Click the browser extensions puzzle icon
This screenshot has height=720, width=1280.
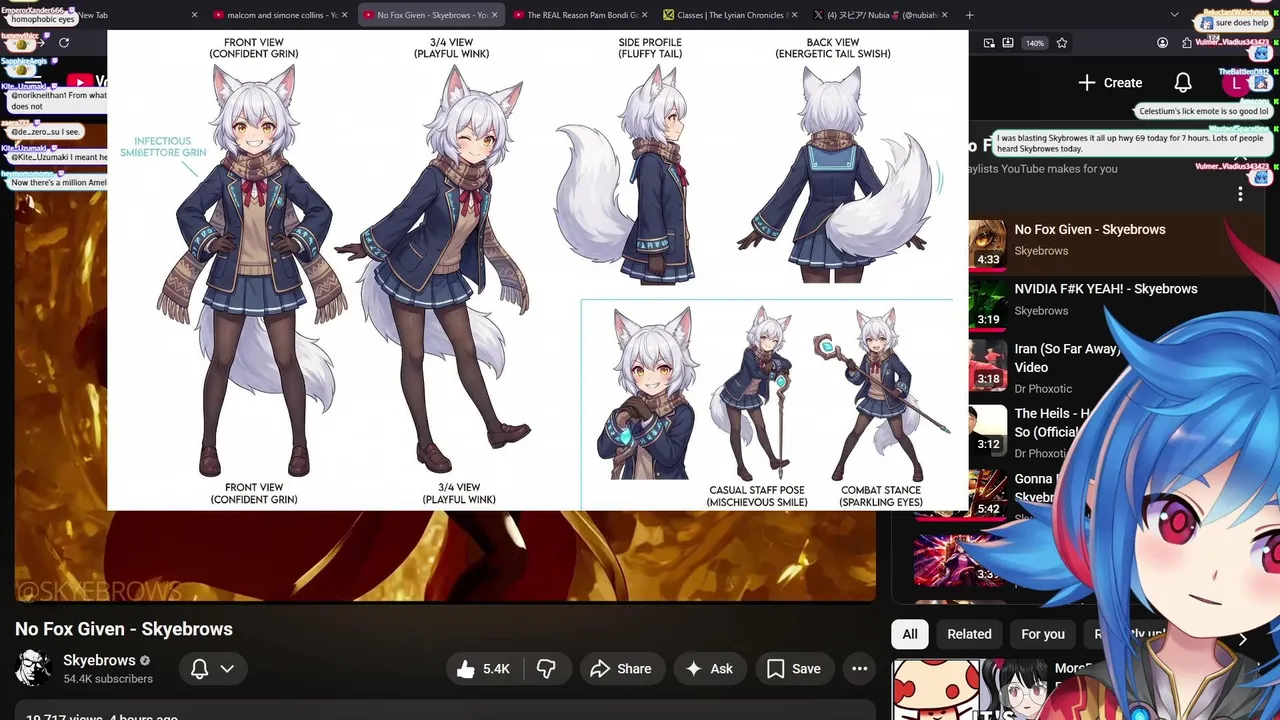click(1187, 43)
